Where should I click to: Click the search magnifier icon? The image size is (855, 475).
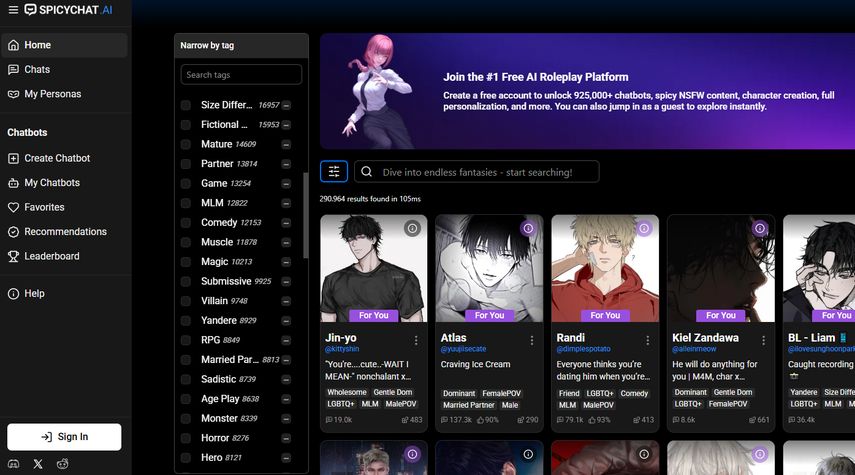click(x=366, y=172)
